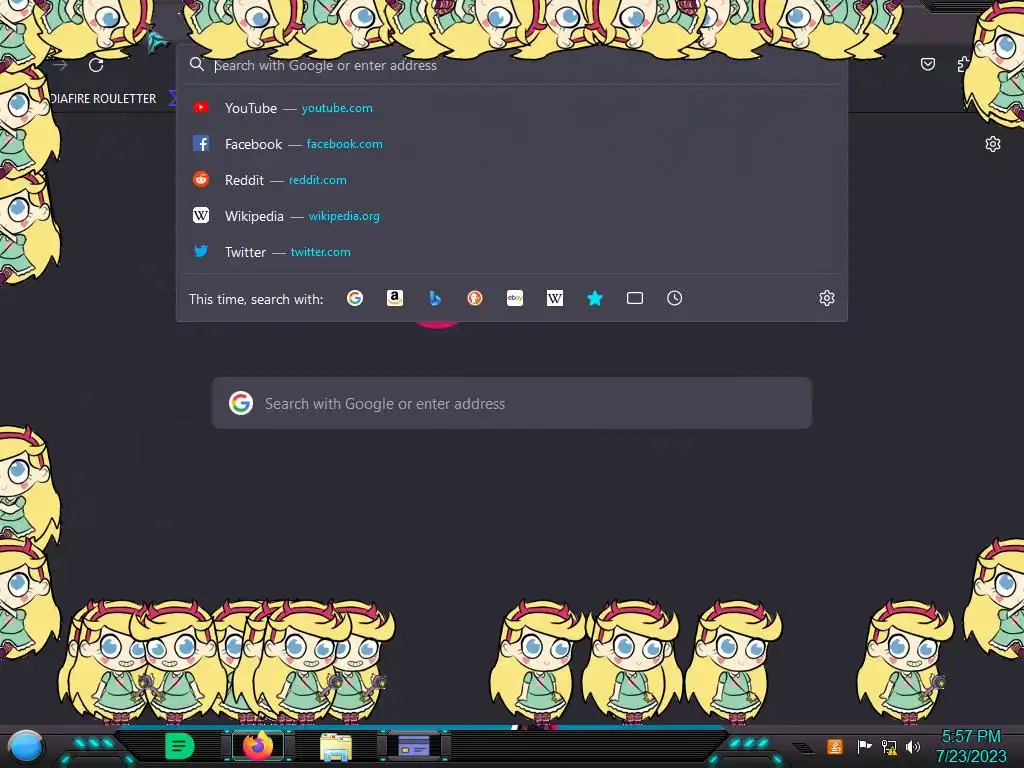Open the Windows Start orb

[26, 747]
